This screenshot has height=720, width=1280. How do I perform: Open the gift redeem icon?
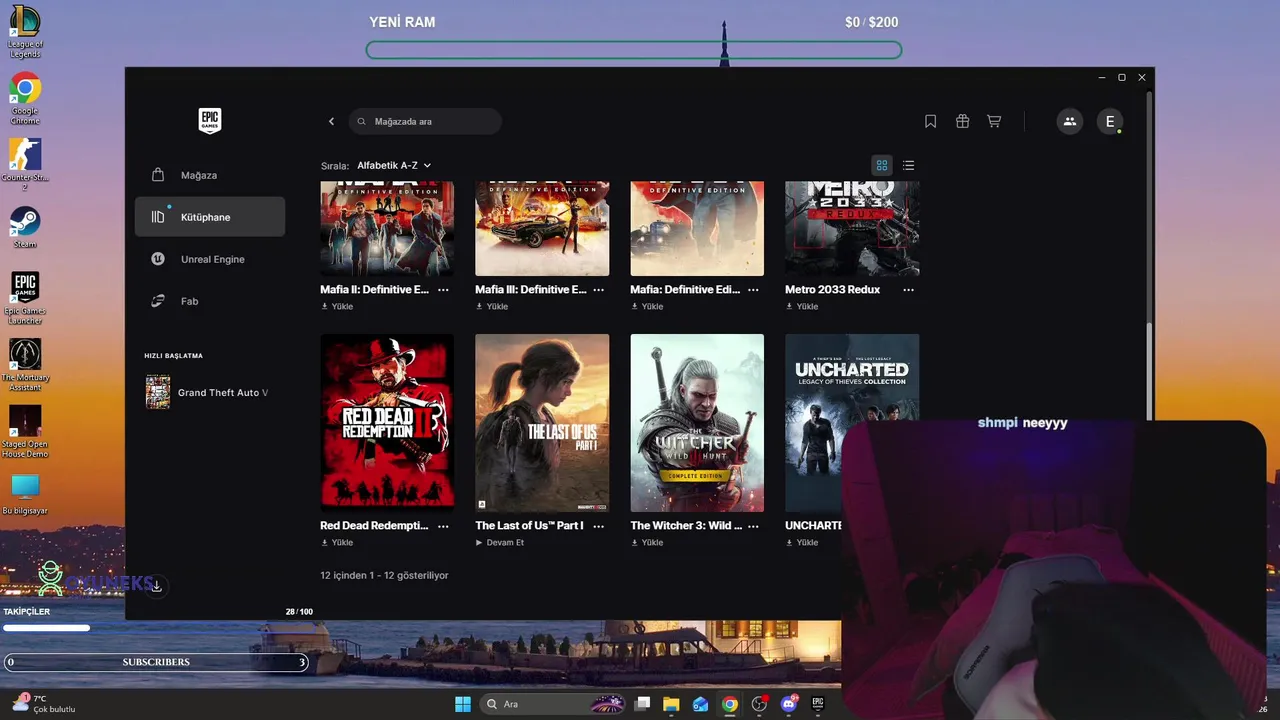963,121
